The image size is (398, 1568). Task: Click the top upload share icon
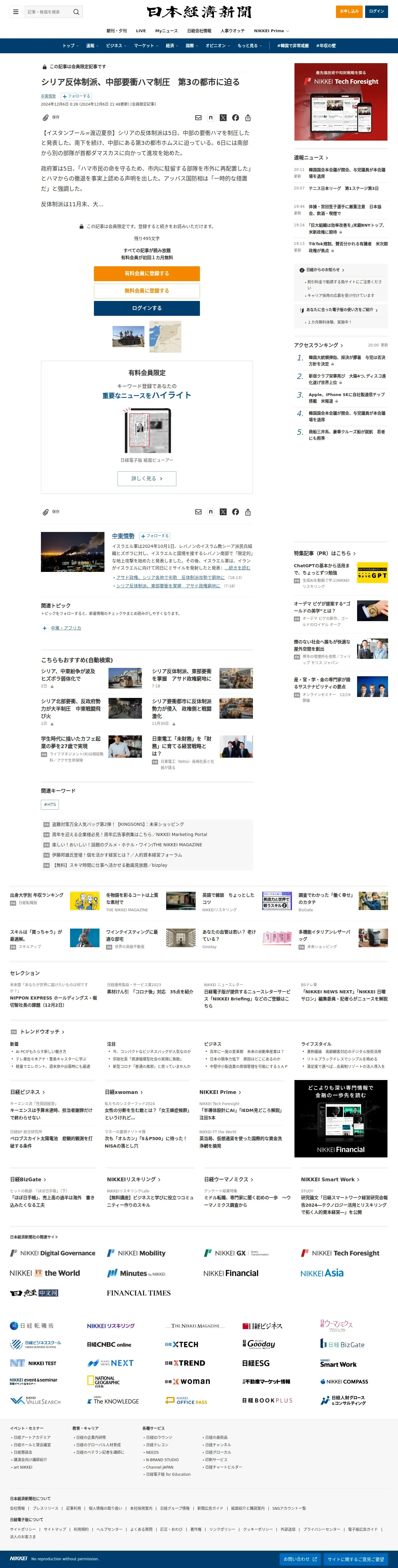click(248, 117)
